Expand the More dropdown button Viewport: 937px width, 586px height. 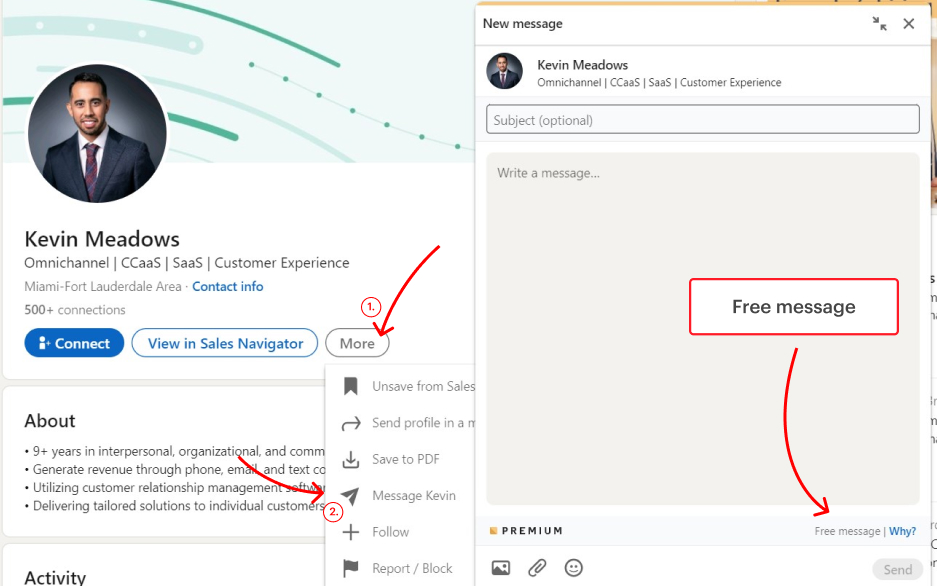[x=357, y=343]
